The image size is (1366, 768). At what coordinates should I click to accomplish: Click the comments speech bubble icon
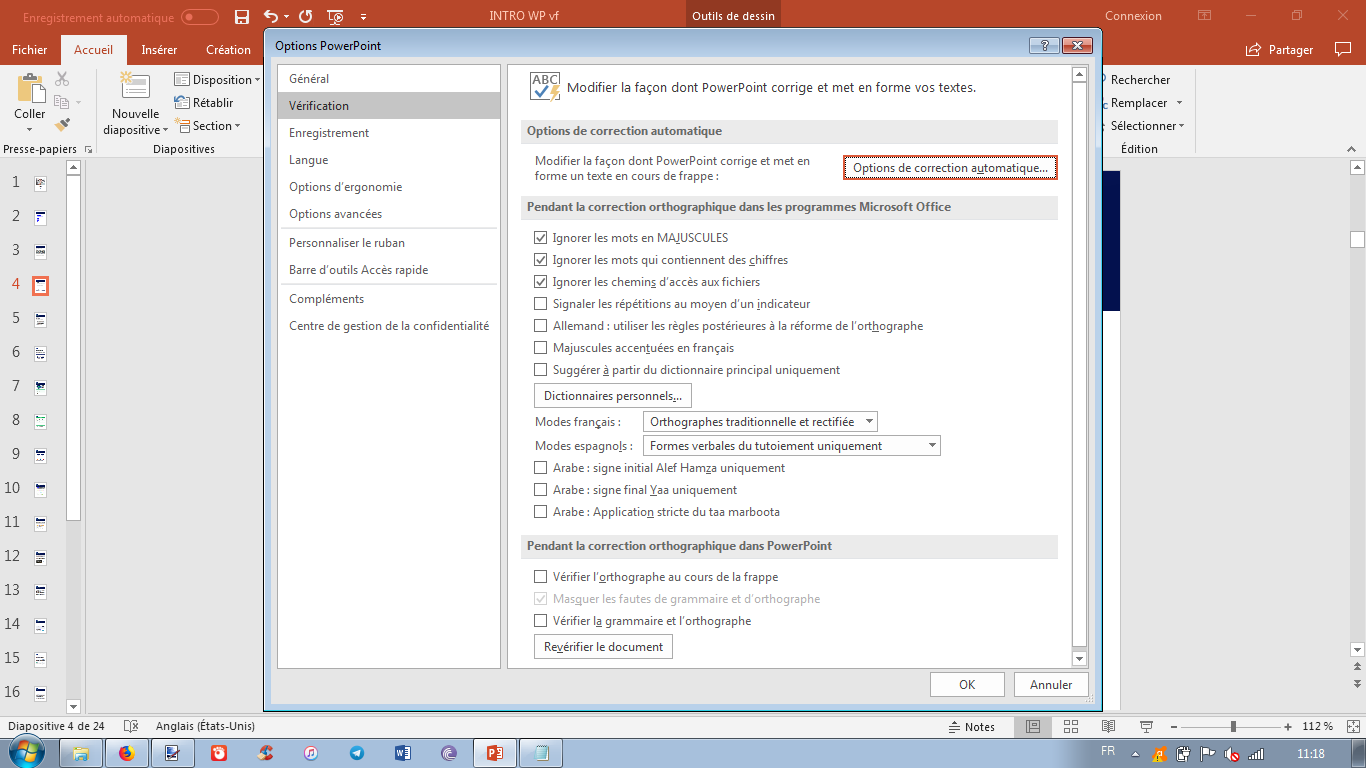point(1343,49)
